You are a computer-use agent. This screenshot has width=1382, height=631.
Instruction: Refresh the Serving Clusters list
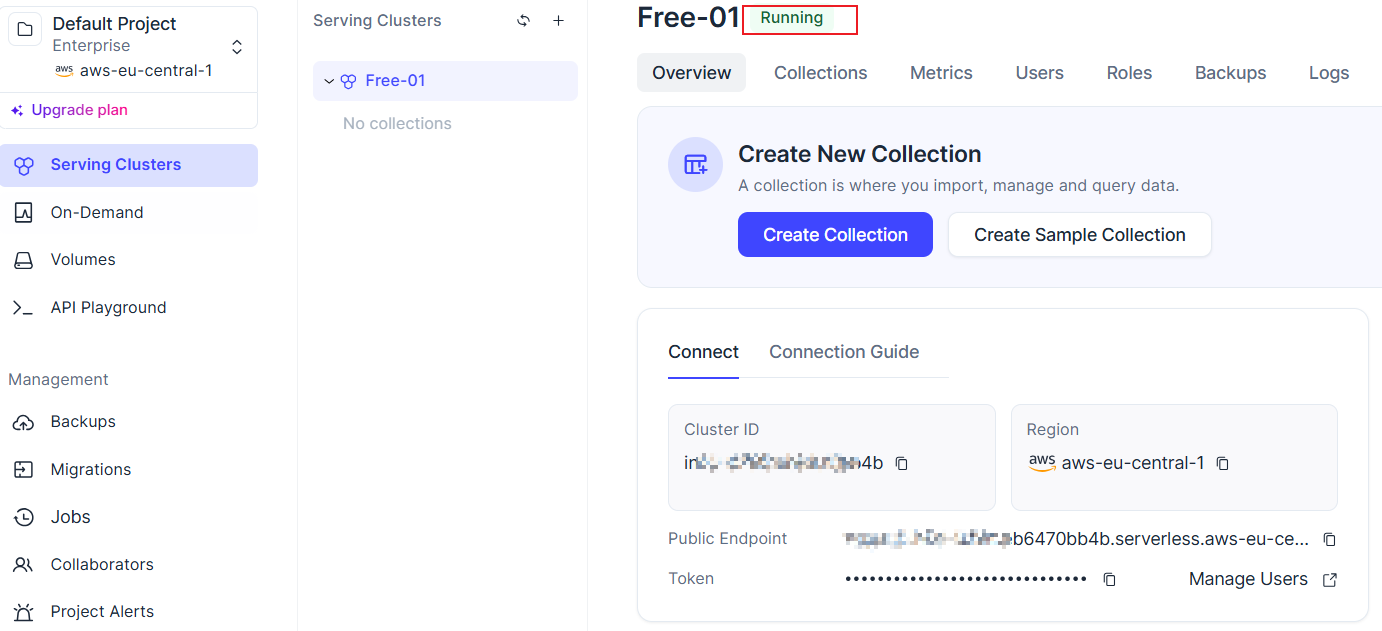coord(523,21)
